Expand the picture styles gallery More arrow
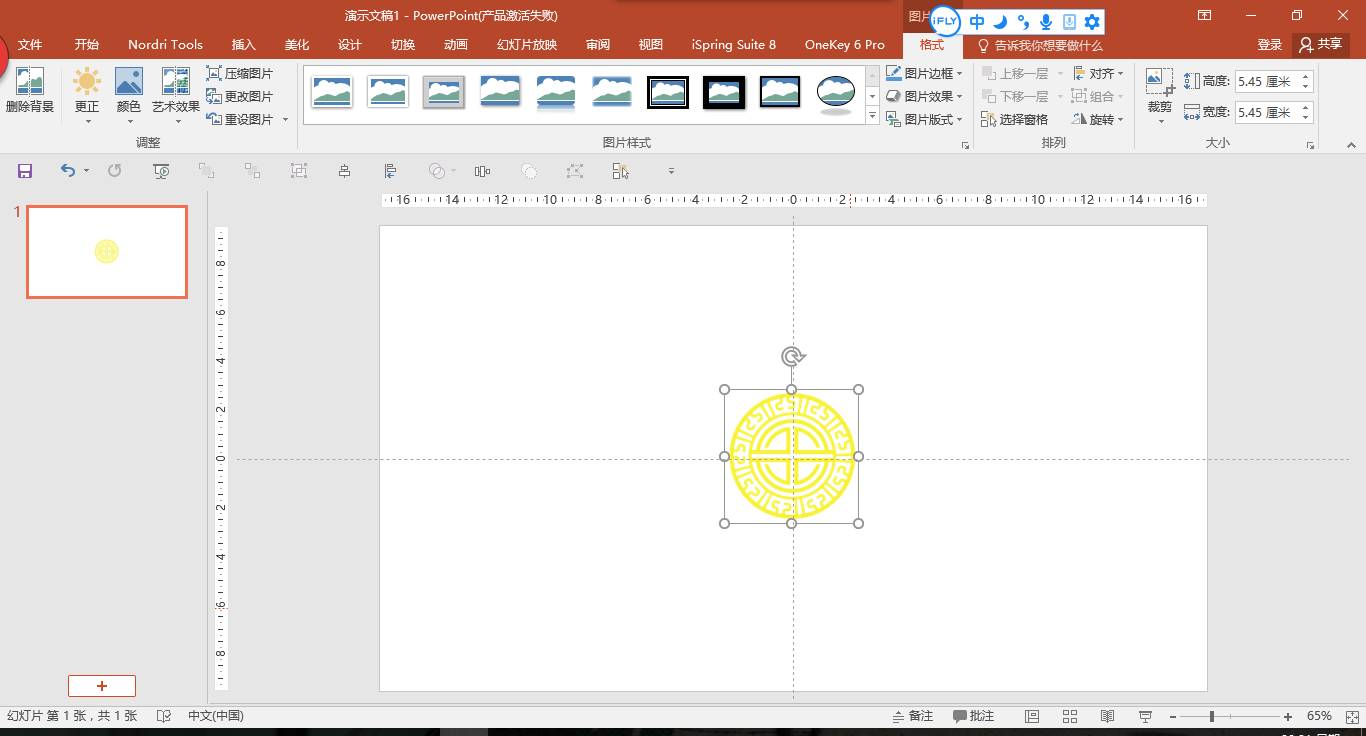The width and height of the screenshot is (1366, 736). click(872, 117)
